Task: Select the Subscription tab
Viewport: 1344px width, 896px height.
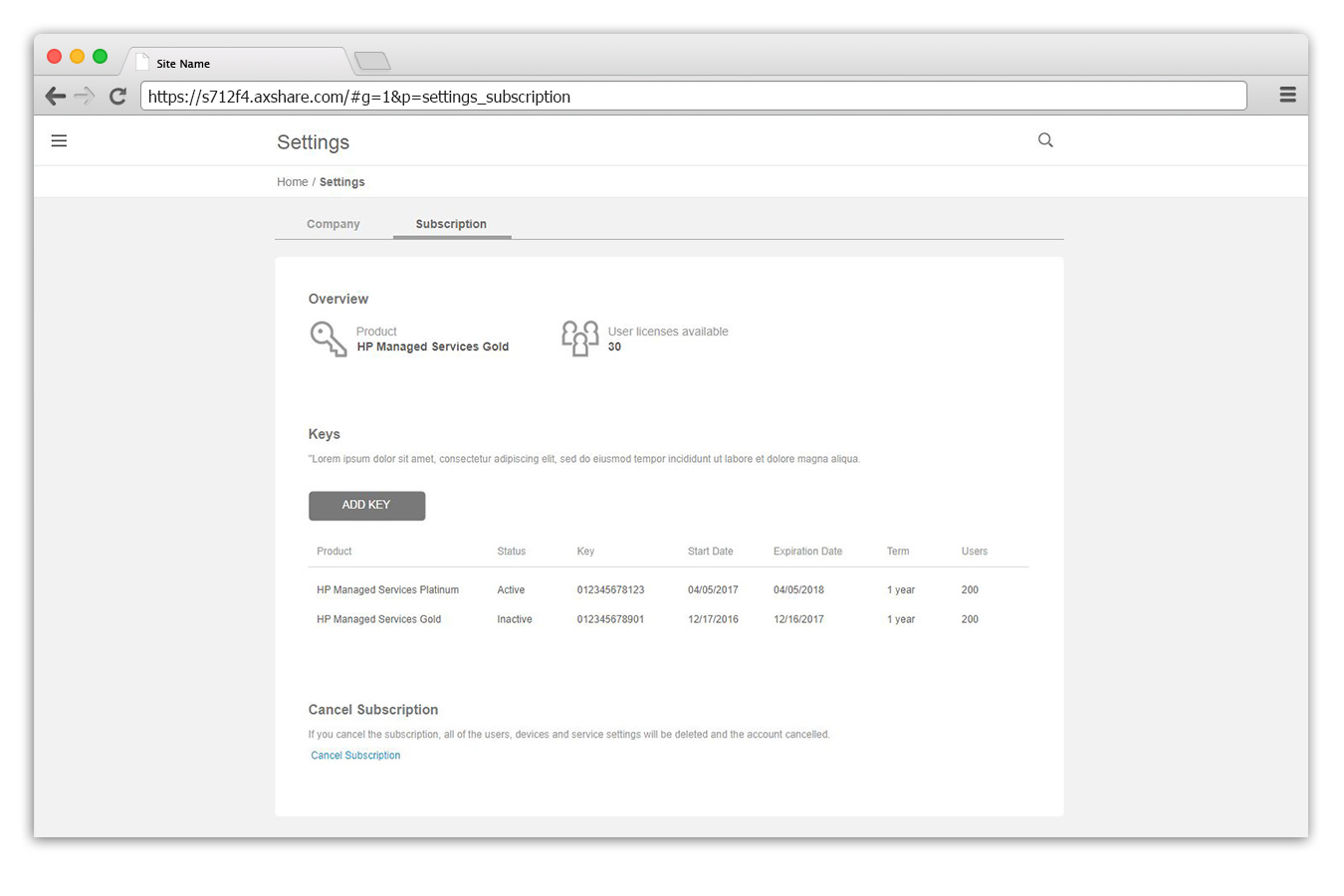Action: (451, 224)
